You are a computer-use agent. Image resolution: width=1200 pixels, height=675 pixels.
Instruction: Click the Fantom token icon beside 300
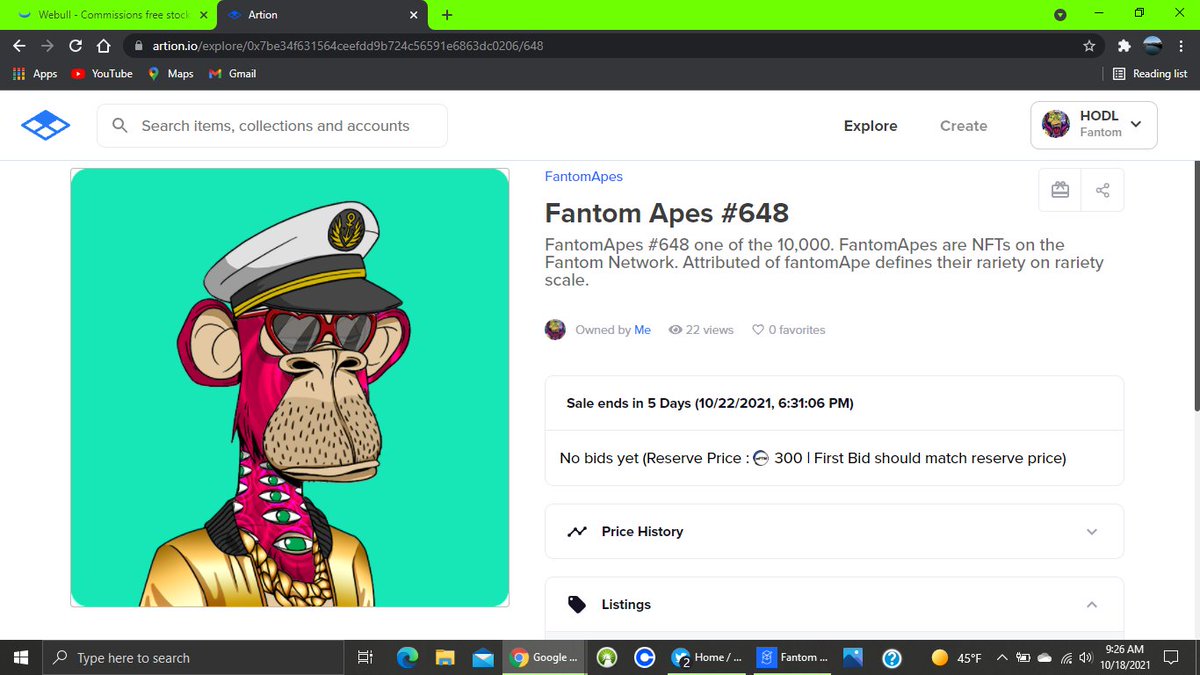(x=760, y=458)
